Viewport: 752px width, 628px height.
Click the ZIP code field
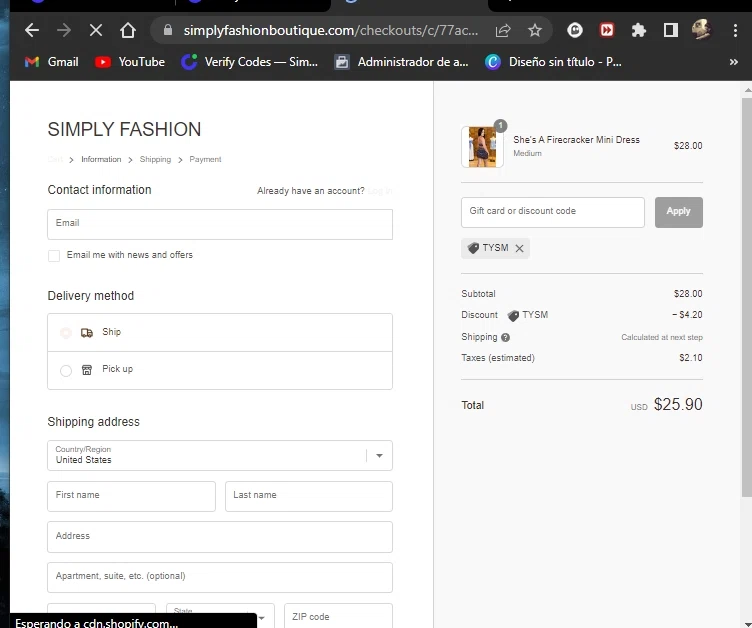(x=338, y=616)
